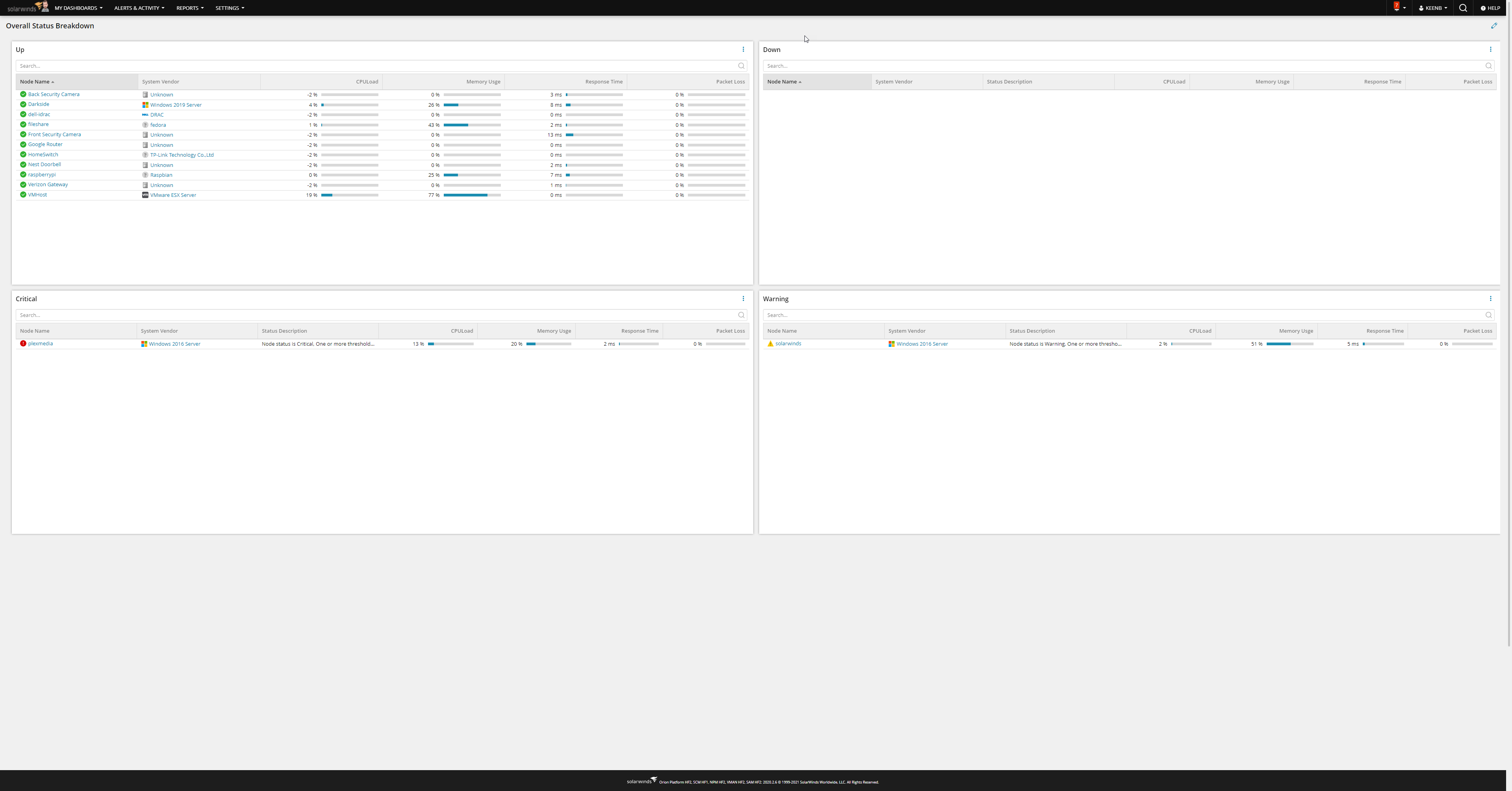Open the Settings dropdown menu

coord(230,8)
